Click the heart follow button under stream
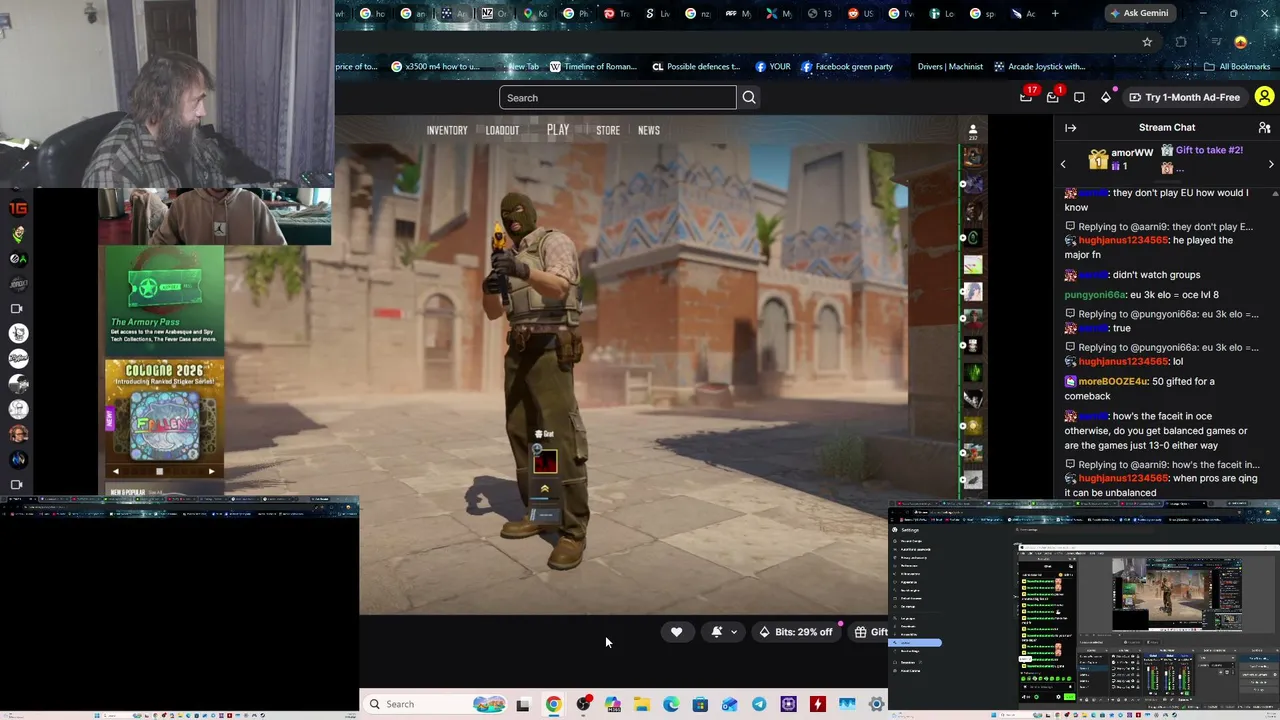Viewport: 1280px width, 720px height. [676, 632]
